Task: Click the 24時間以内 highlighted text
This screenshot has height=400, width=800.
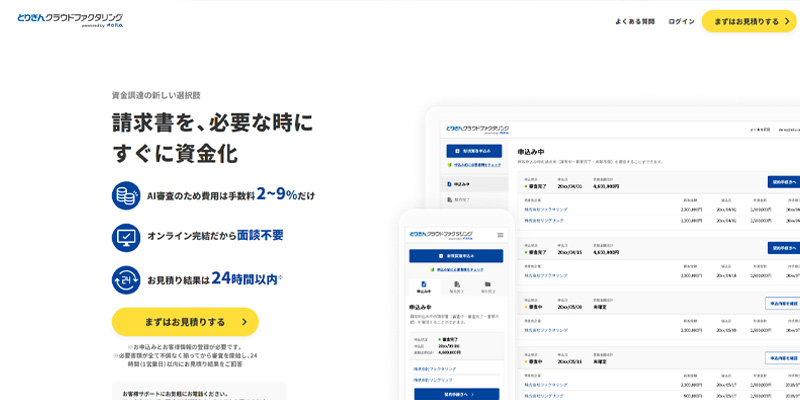Action: pos(244,278)
